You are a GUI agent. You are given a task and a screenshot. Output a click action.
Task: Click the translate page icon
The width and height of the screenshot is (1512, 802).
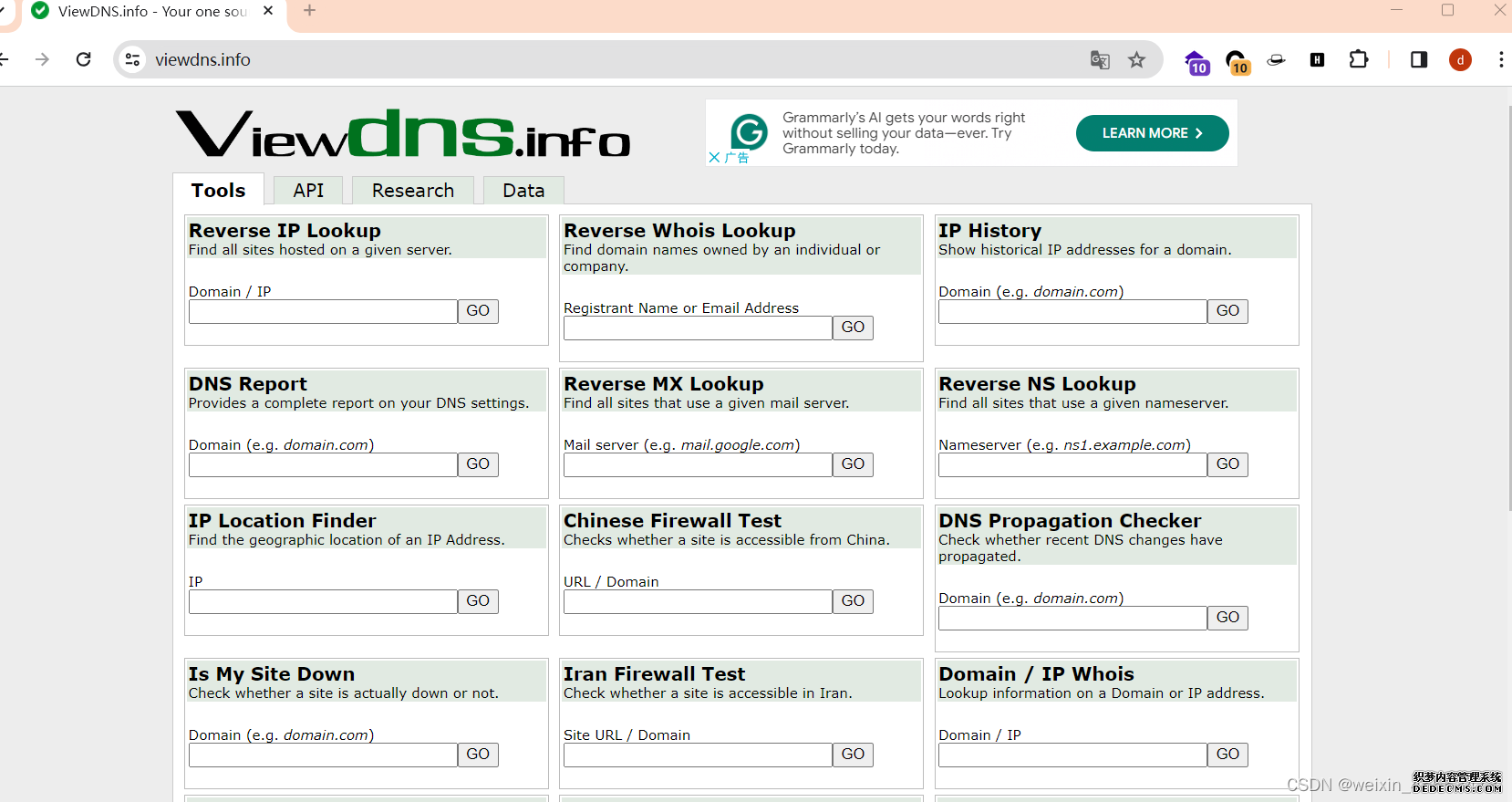point(1100,60)
